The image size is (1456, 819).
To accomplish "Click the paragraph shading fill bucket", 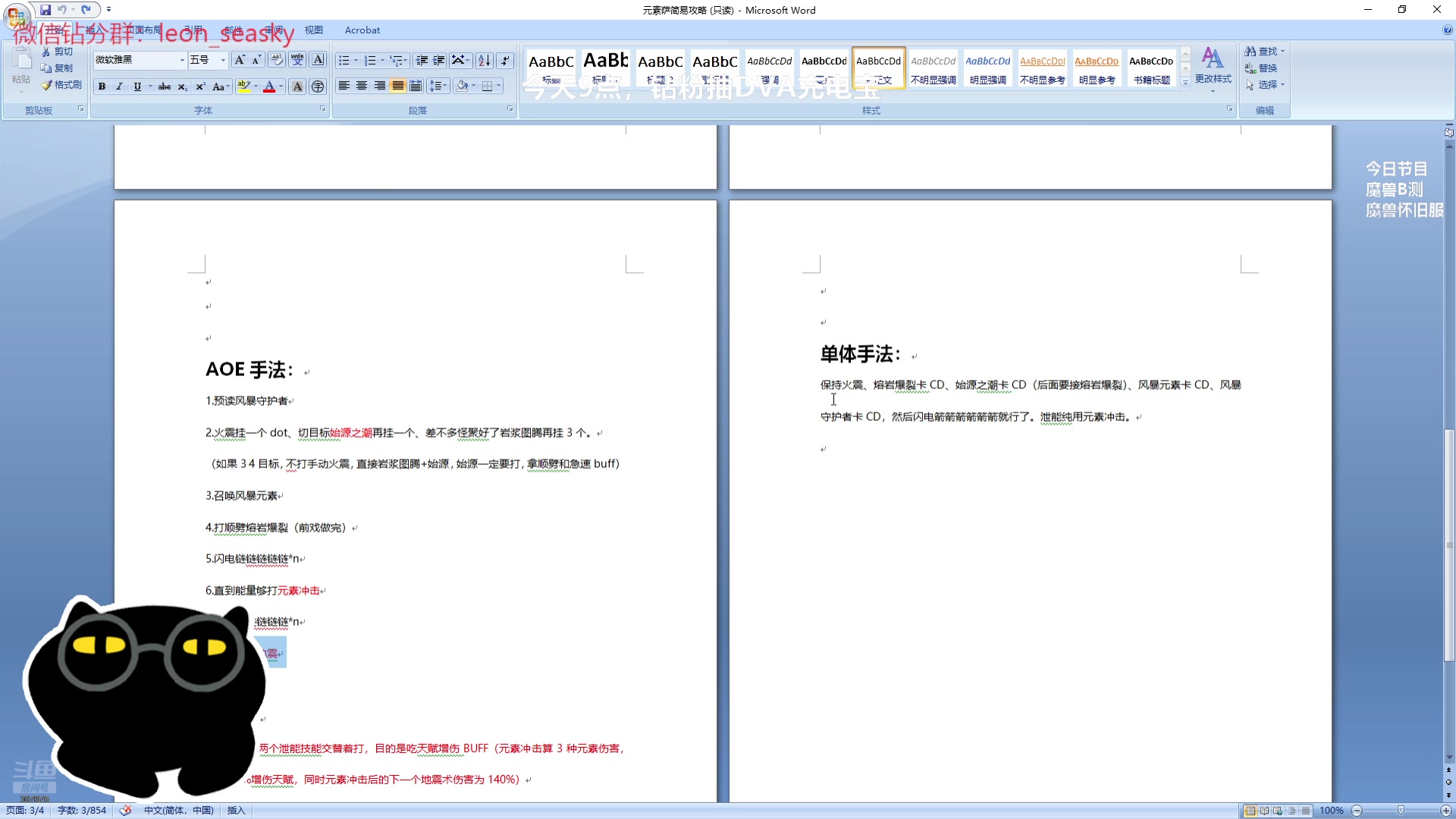I will [461, 86].
